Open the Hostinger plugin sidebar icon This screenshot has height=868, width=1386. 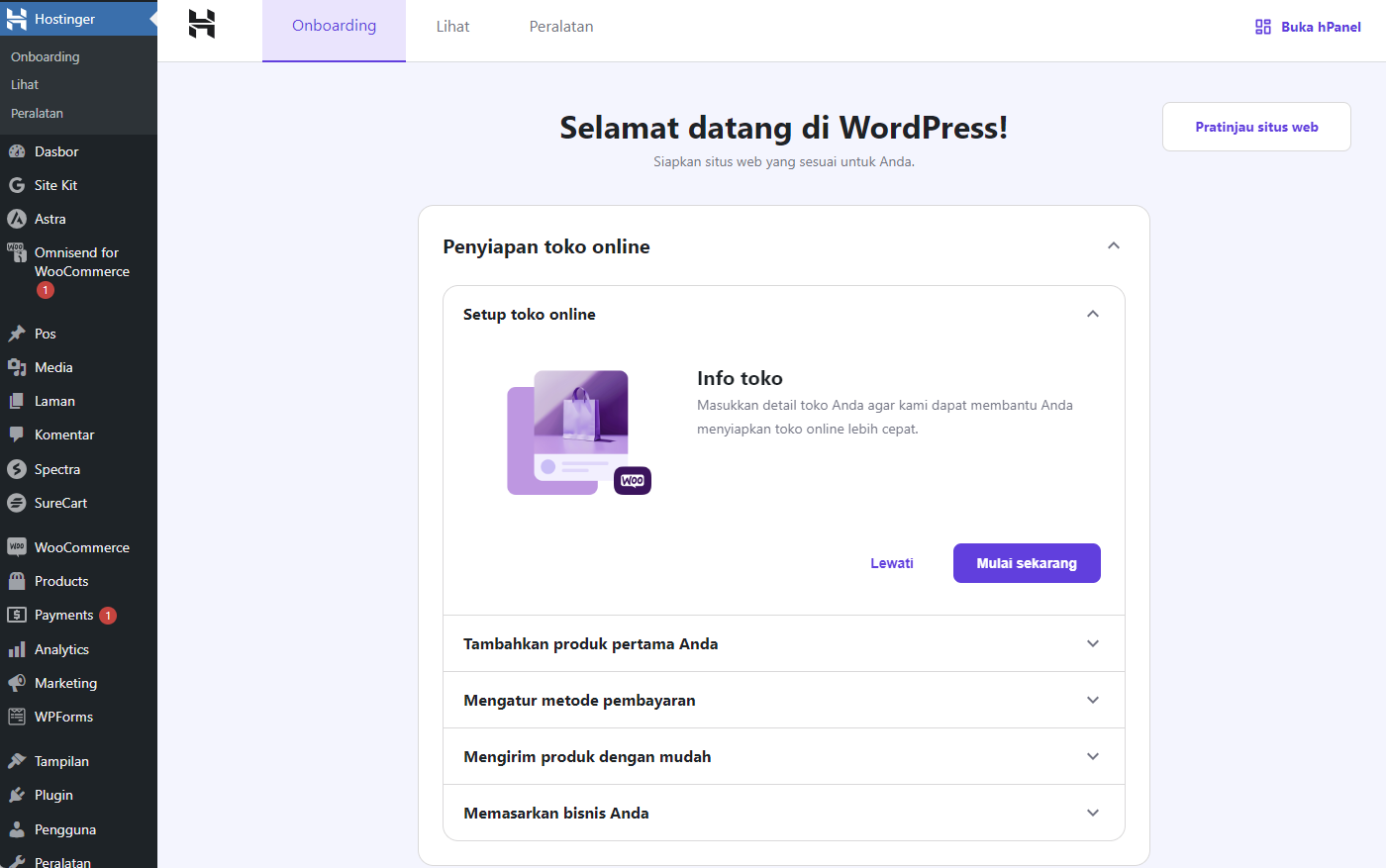click(64, 18)
